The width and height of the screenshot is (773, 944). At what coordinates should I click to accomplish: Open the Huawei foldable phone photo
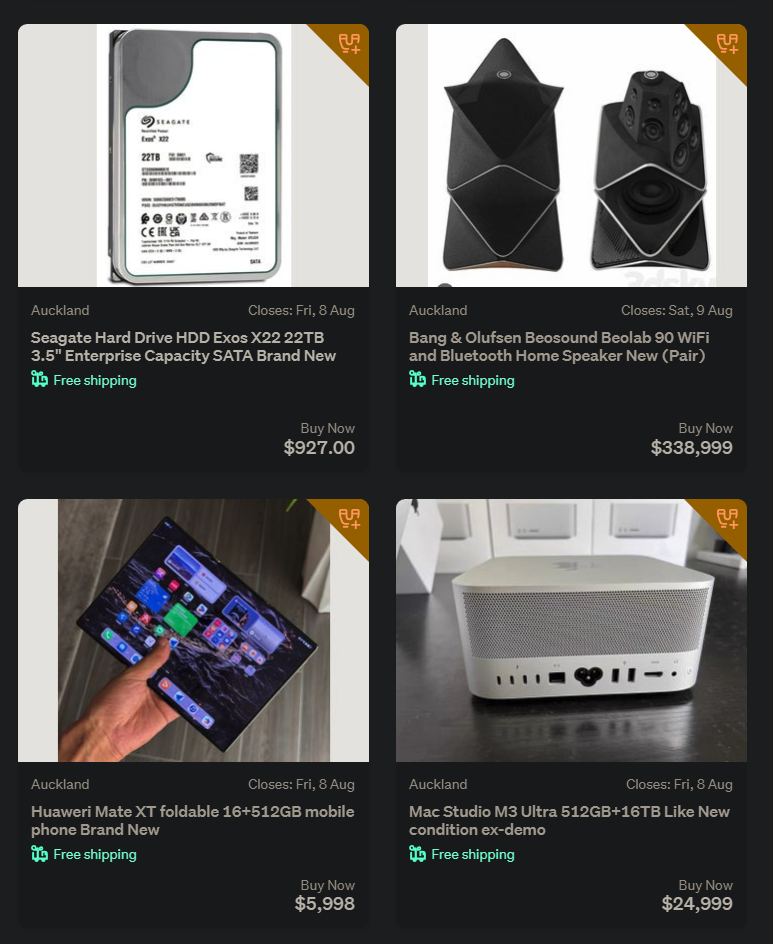[193, 630]
